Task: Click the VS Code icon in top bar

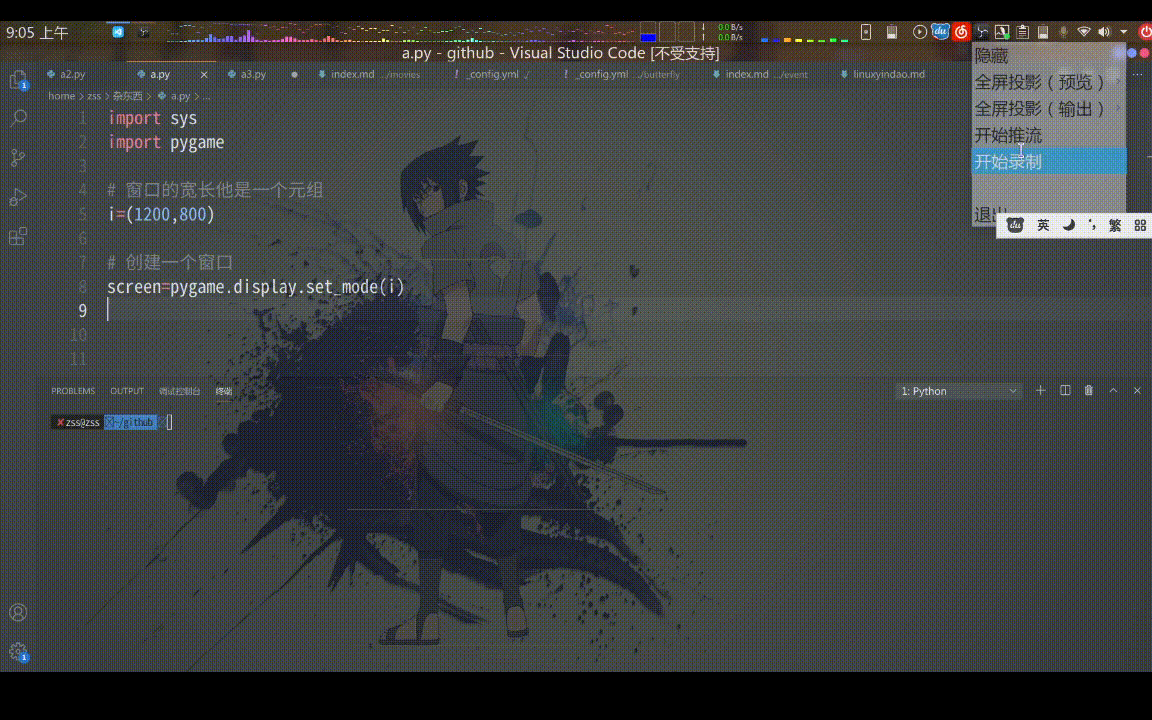Action: point(118,32)
